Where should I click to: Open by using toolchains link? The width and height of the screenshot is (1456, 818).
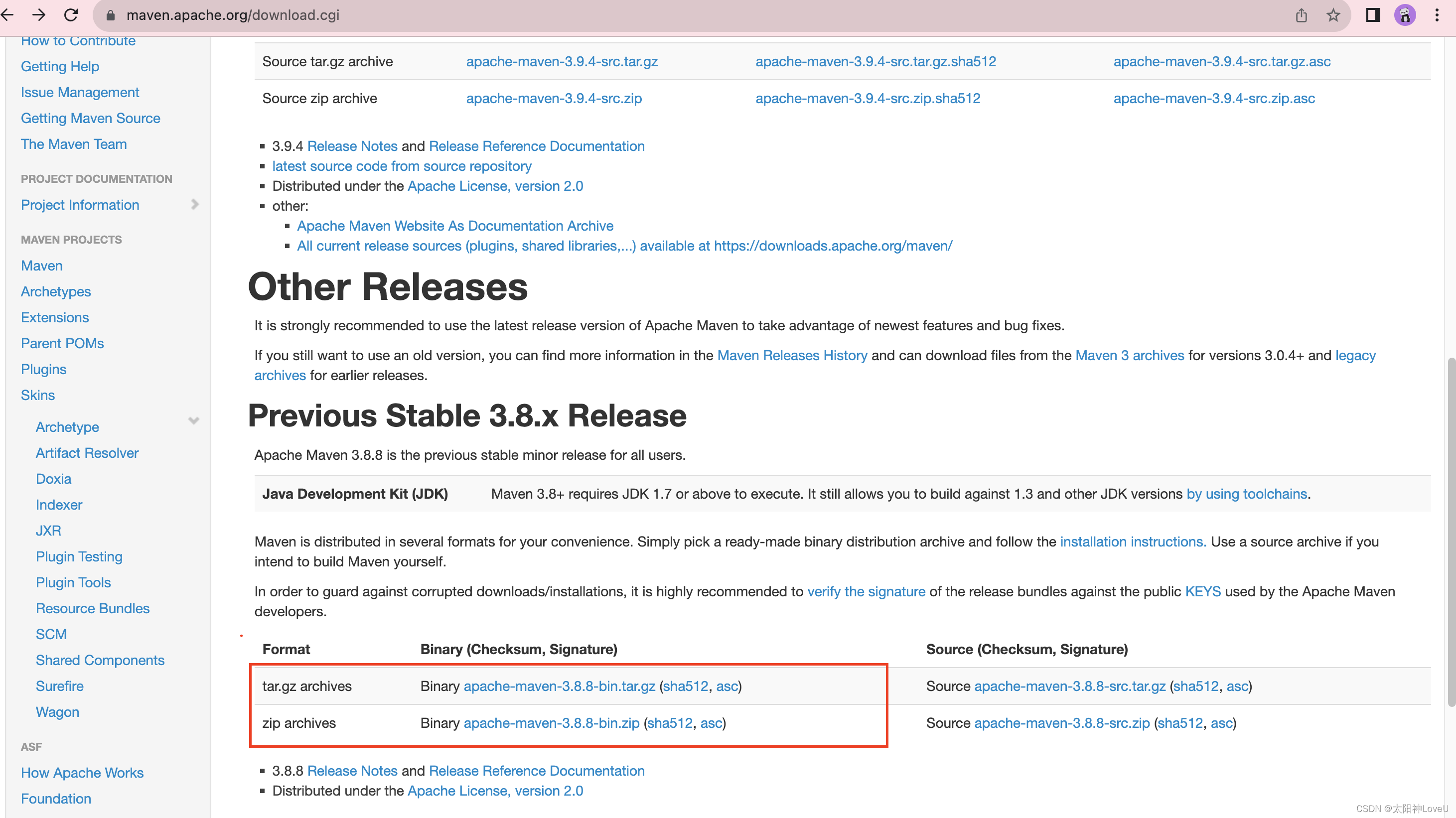[1246, 494]
